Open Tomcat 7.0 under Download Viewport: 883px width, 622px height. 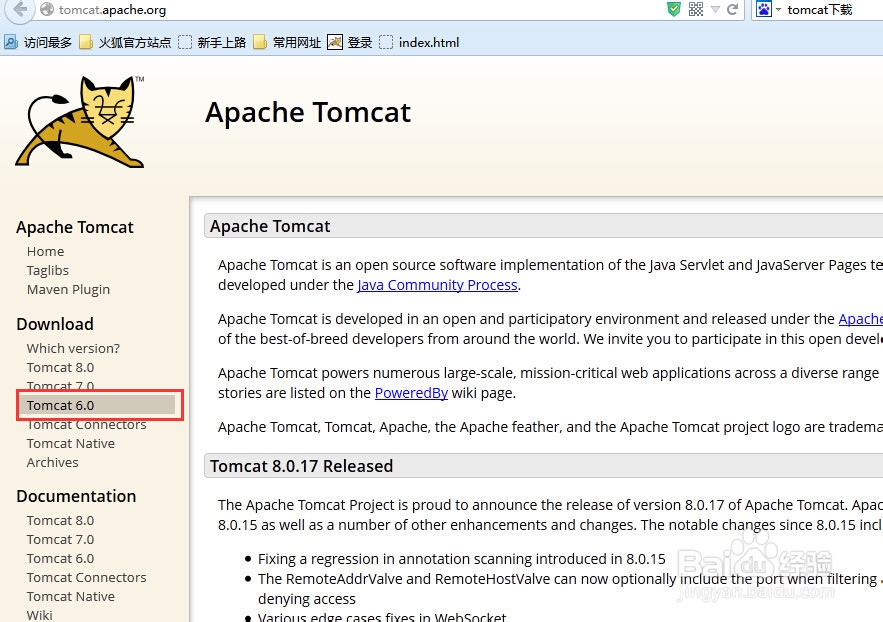pos(60,386)
